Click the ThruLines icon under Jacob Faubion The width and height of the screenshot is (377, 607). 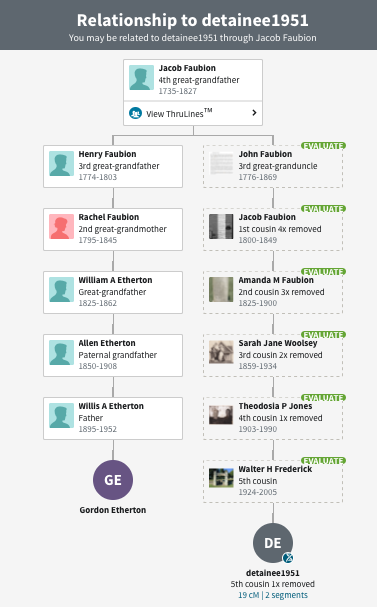point(135,113)
